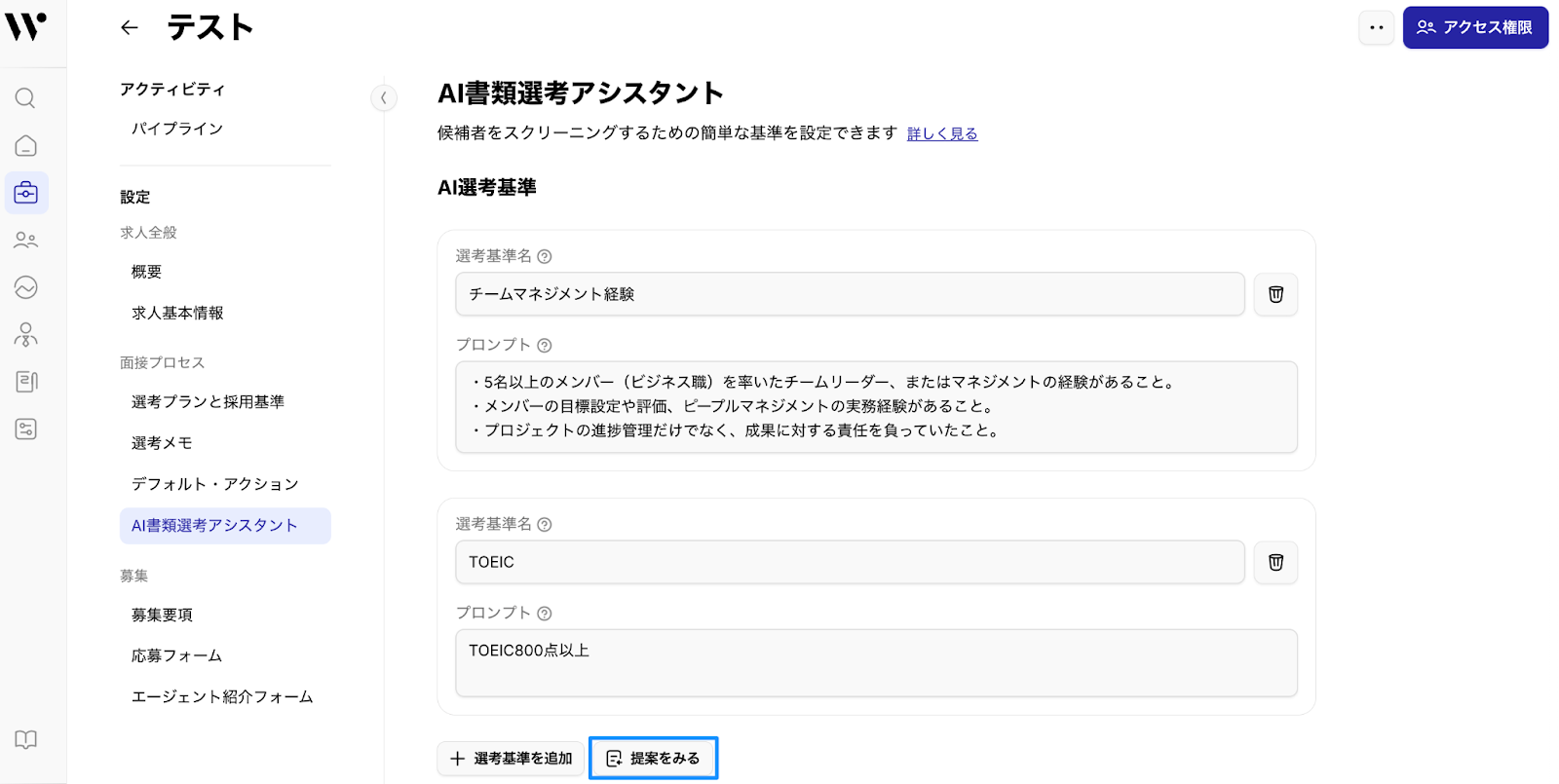1559x784 pixels.
Task: Click the analytics wave icon in sidebar
Action: click(x=26, y=287)
